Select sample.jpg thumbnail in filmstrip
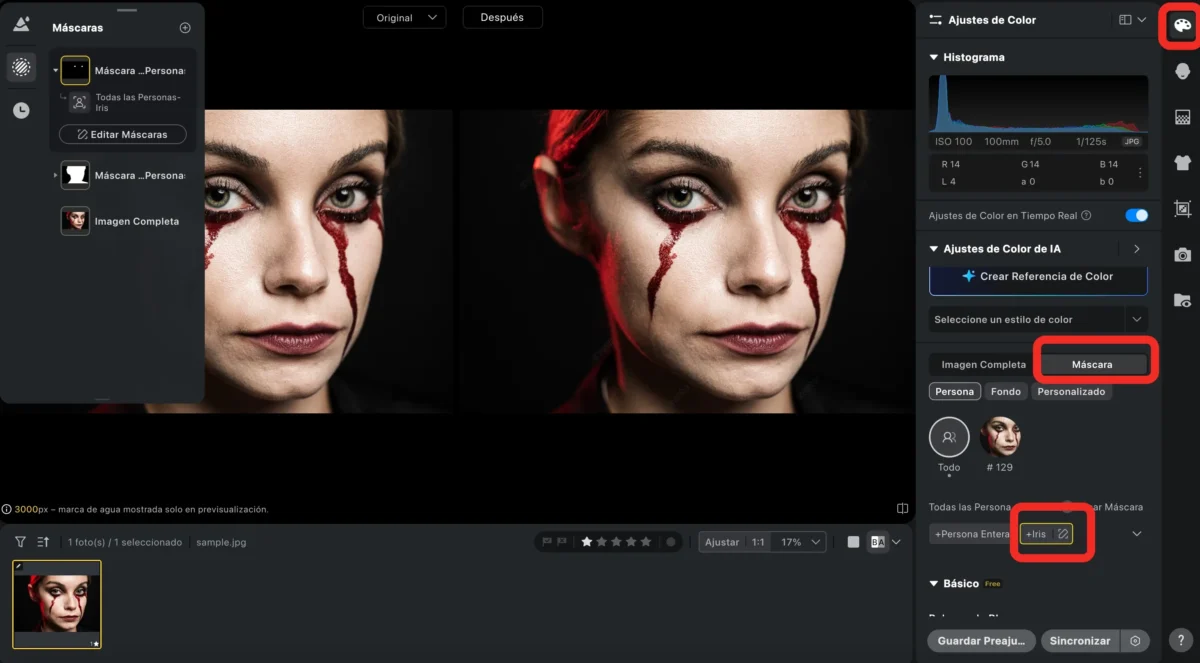 (57, 604)
